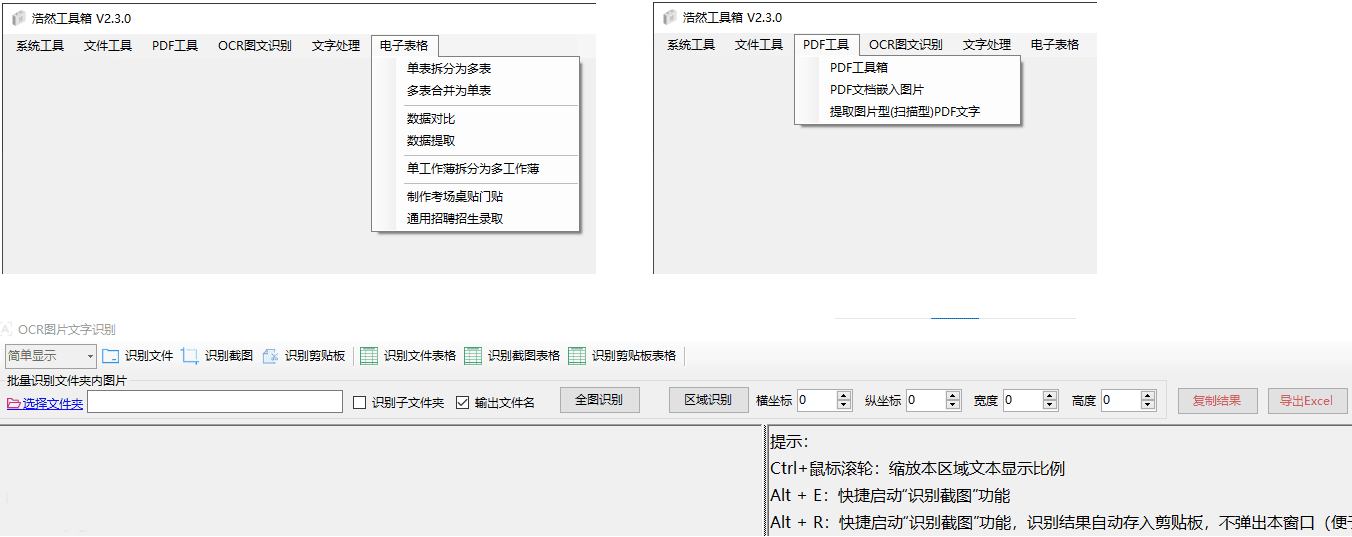Click the folder path input field

pyautogui.click(x=215, y=402)
